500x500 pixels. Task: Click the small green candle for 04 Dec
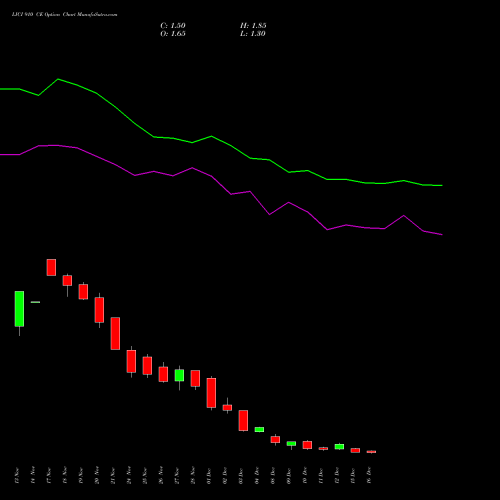tap(259, 429)
